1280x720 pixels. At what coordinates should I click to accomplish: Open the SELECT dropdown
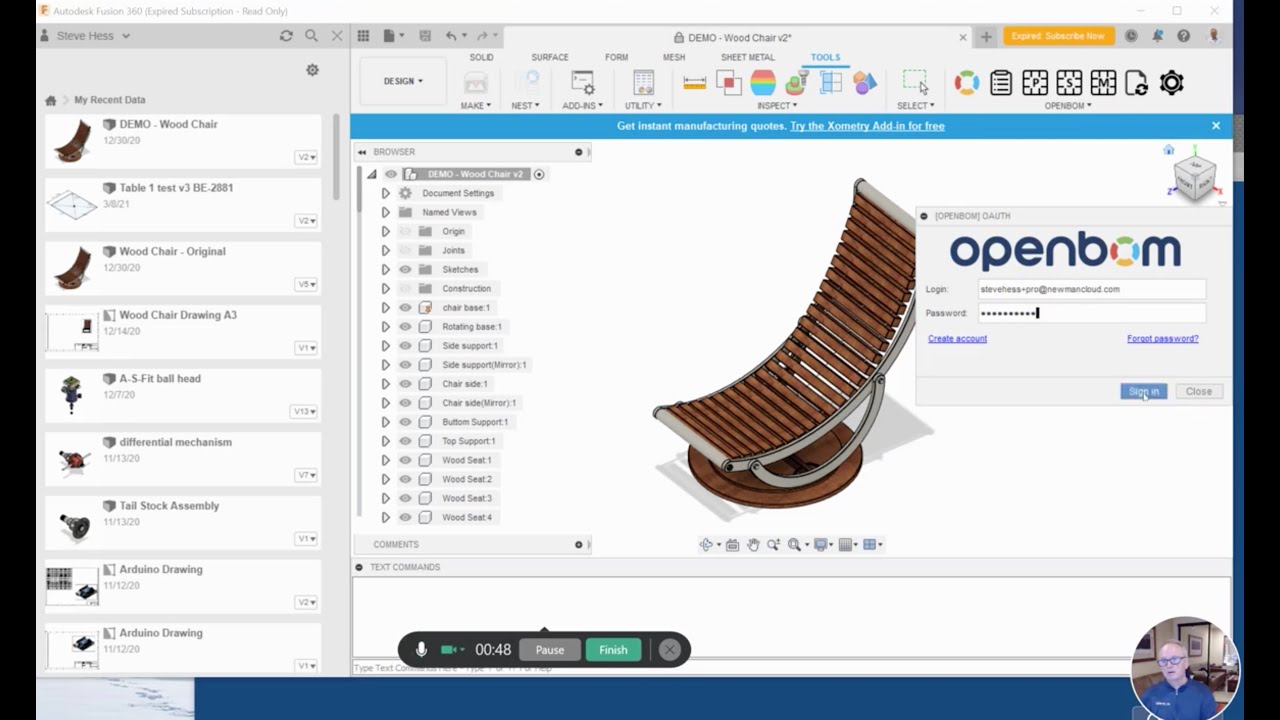pos(915,105)
